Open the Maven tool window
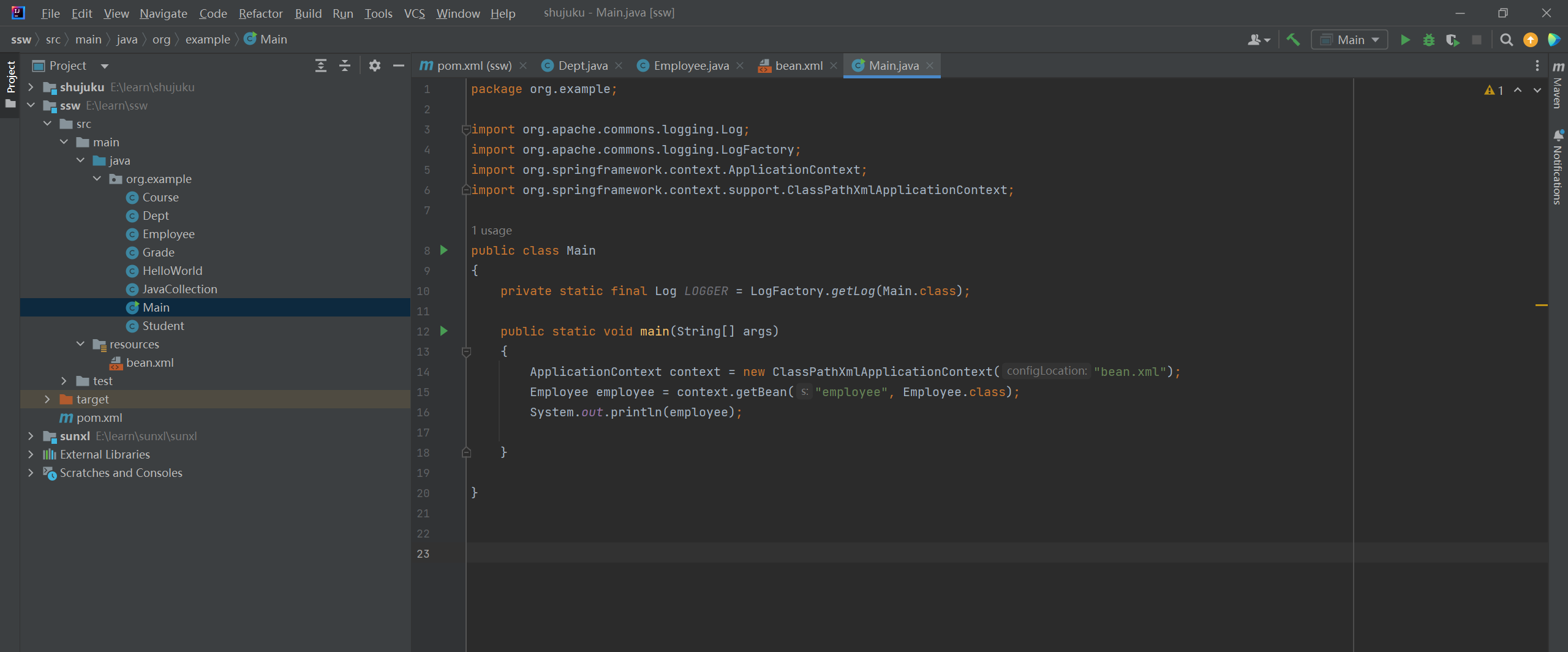 tap(1558, 86)
